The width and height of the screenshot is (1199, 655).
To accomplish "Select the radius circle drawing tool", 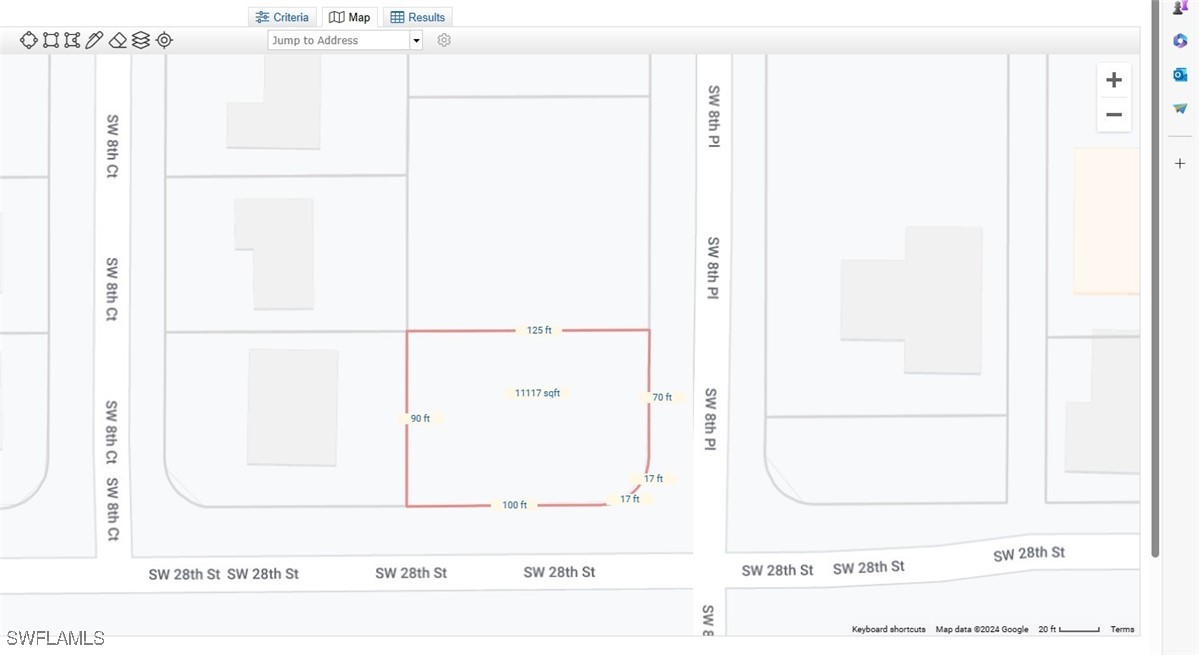I will pos(28,40).
